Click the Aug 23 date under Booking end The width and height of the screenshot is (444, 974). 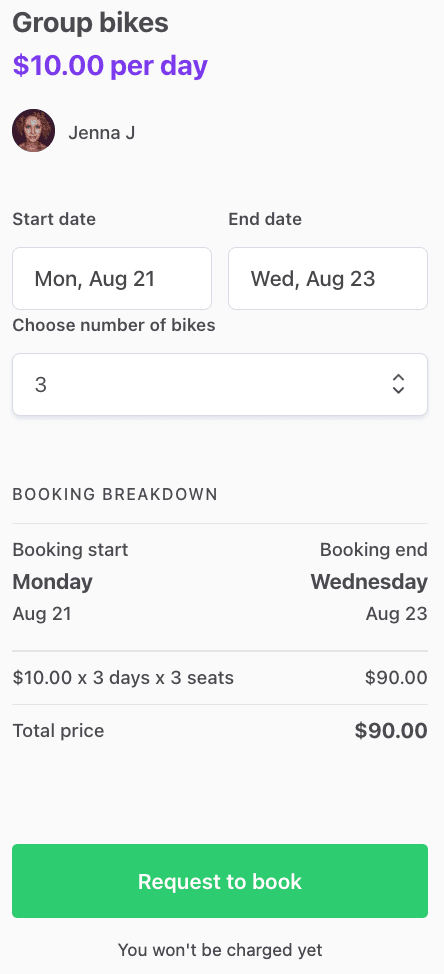[x=397, y=614]
